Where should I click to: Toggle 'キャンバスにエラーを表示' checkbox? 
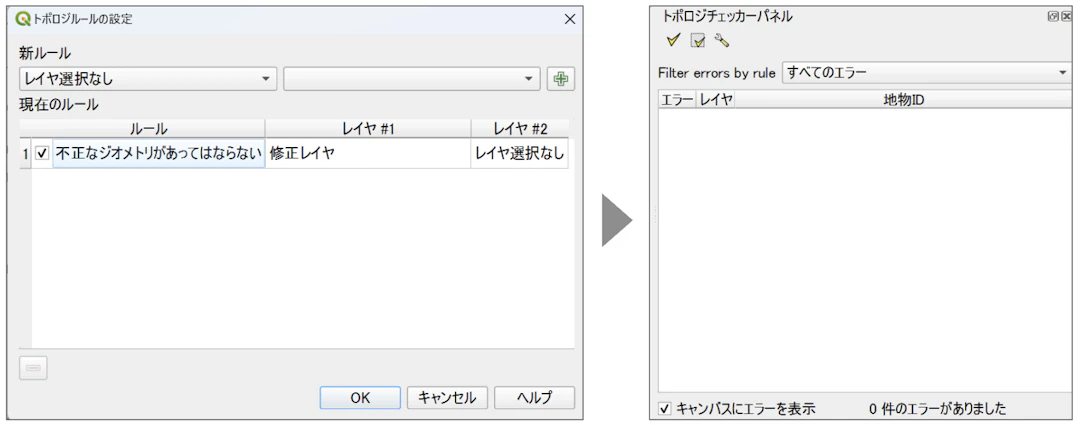click(665, 408)
